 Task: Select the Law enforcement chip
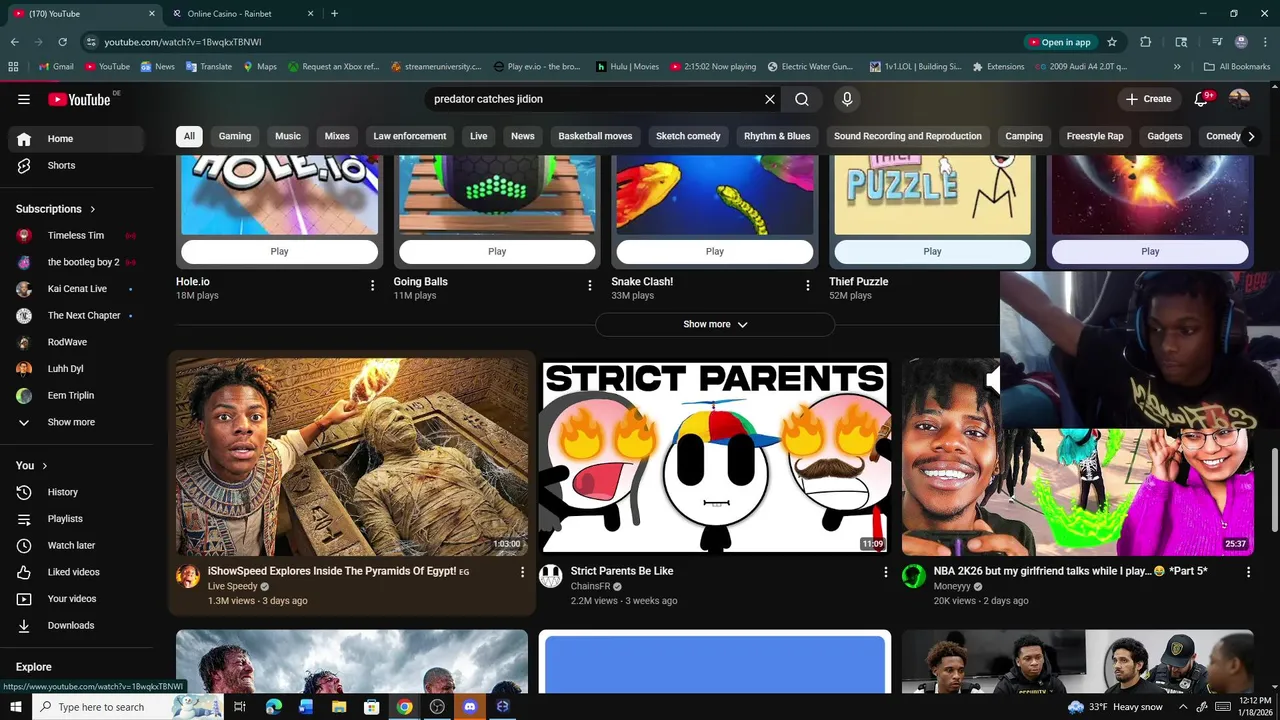pos(410,136)
